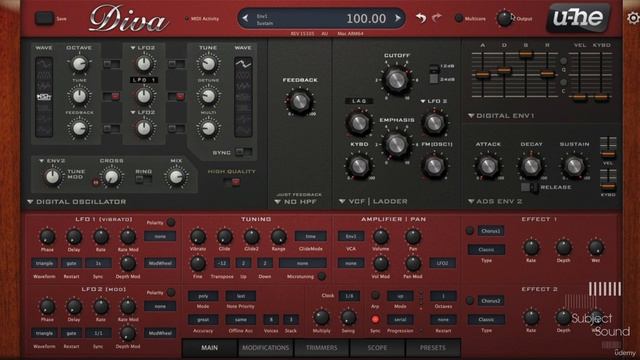This screenshot has height=360, width=640.
Task: Click the amplifier Volume knob
Action: click(x=380, y=236)
